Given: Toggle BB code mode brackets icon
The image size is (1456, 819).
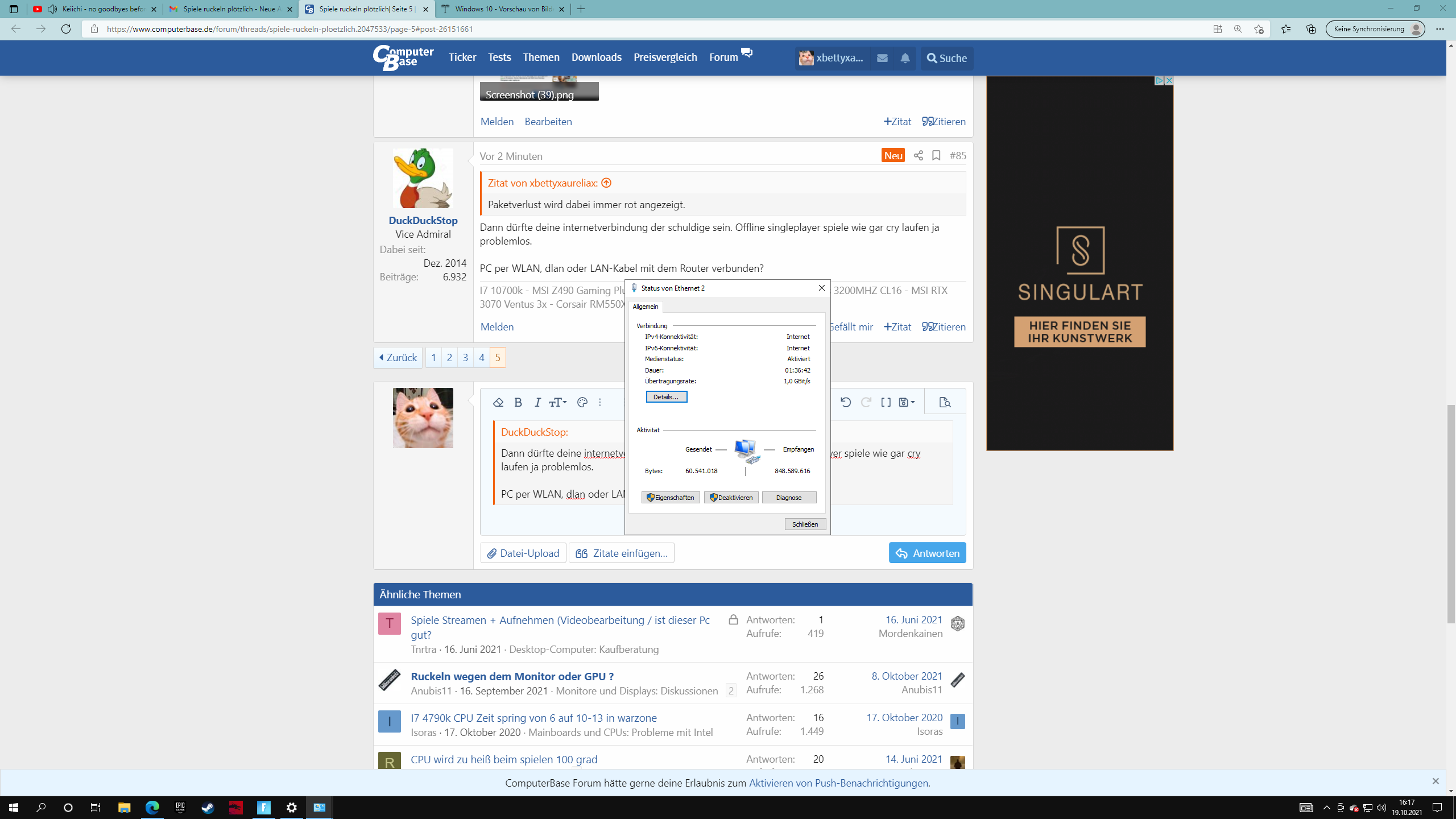Looking at the screenshot, I should (886, 402).
